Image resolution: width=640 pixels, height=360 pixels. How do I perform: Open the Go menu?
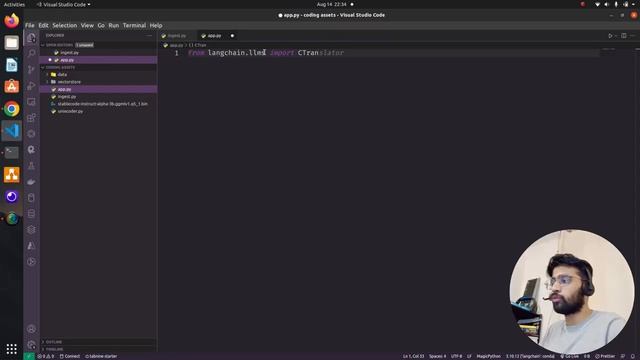click(x=101, y=25)
